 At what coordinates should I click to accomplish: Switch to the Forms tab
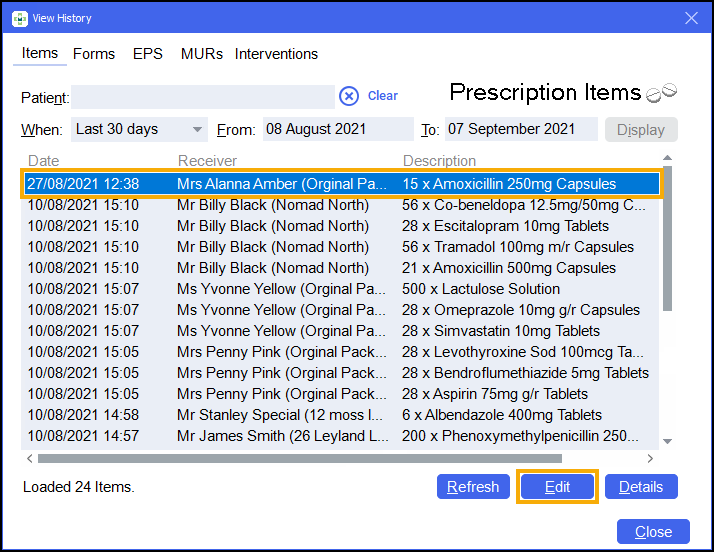pos(94,54)
